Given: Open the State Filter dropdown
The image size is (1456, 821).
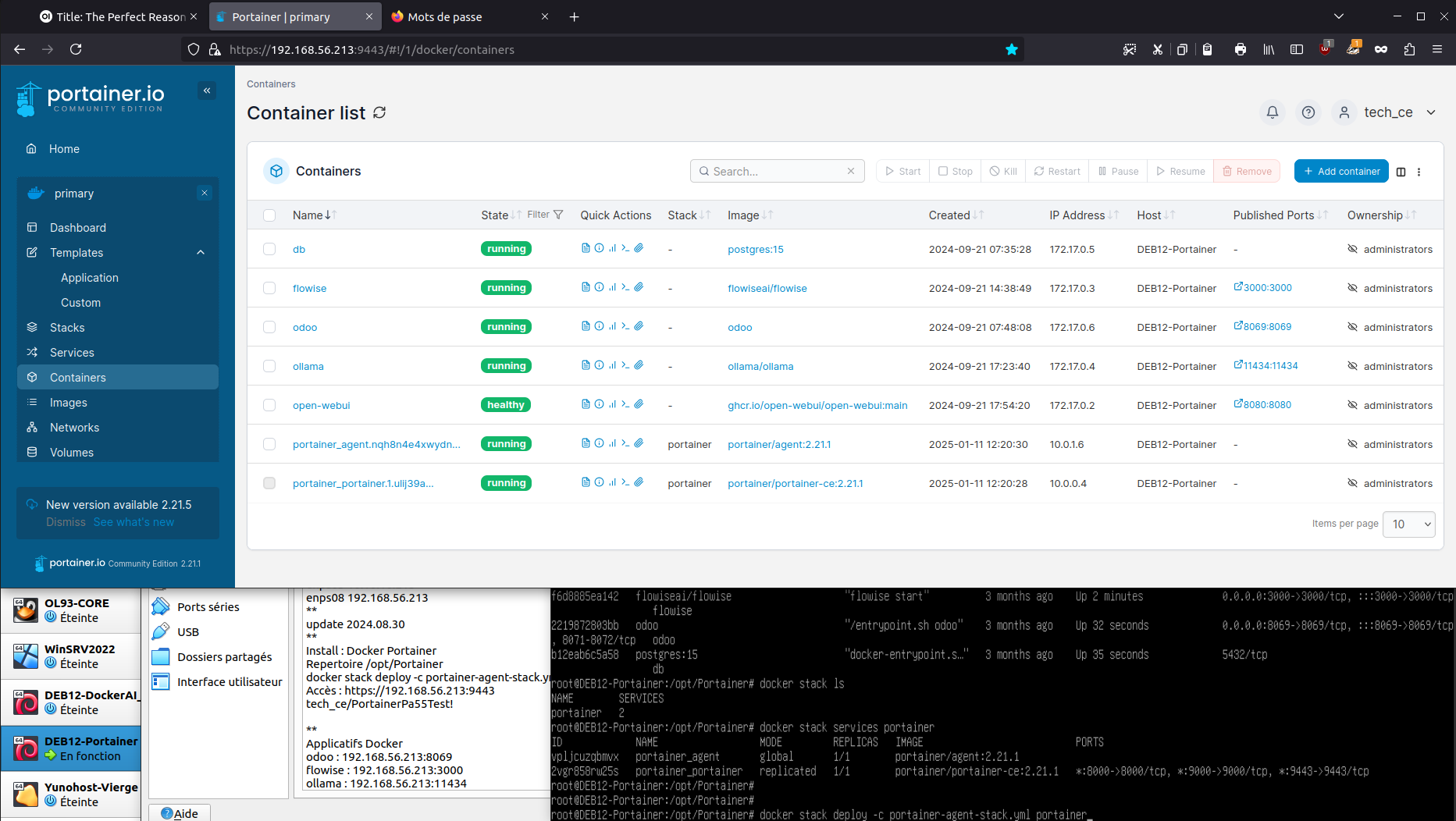Looking at the screenshot, I should 545,215.
